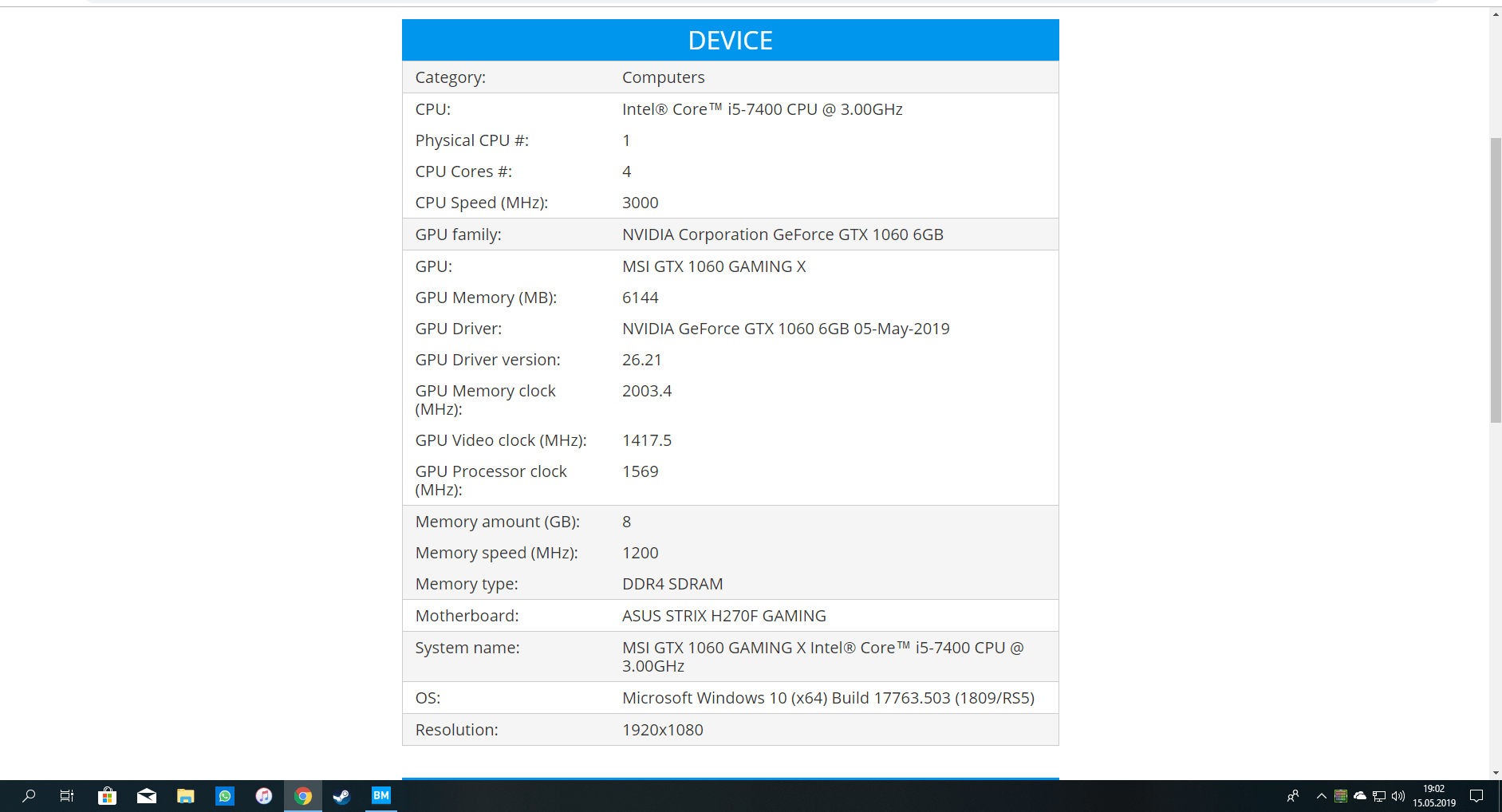
Task: Select the memory amount value '8'
Action: tap(627, 522)
